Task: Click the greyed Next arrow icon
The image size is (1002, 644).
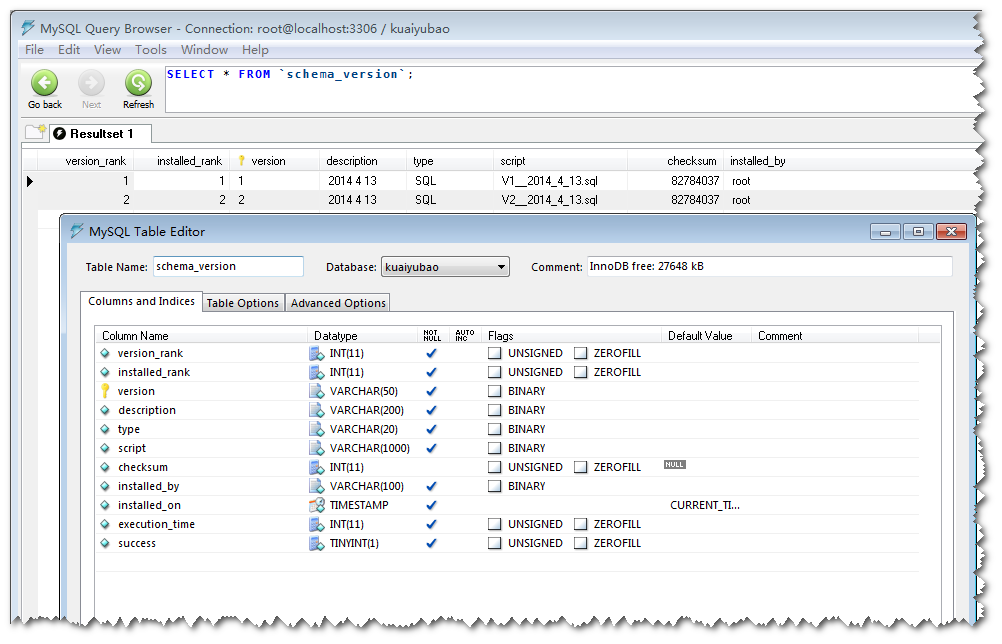Action: tap(91, 83)
